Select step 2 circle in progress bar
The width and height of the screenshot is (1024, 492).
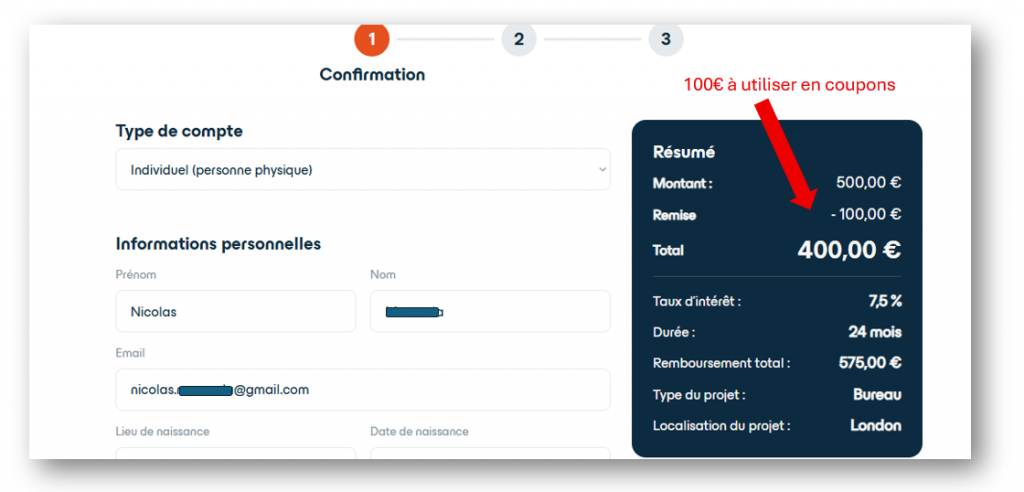pyautogui.click(x=519, y=39)
